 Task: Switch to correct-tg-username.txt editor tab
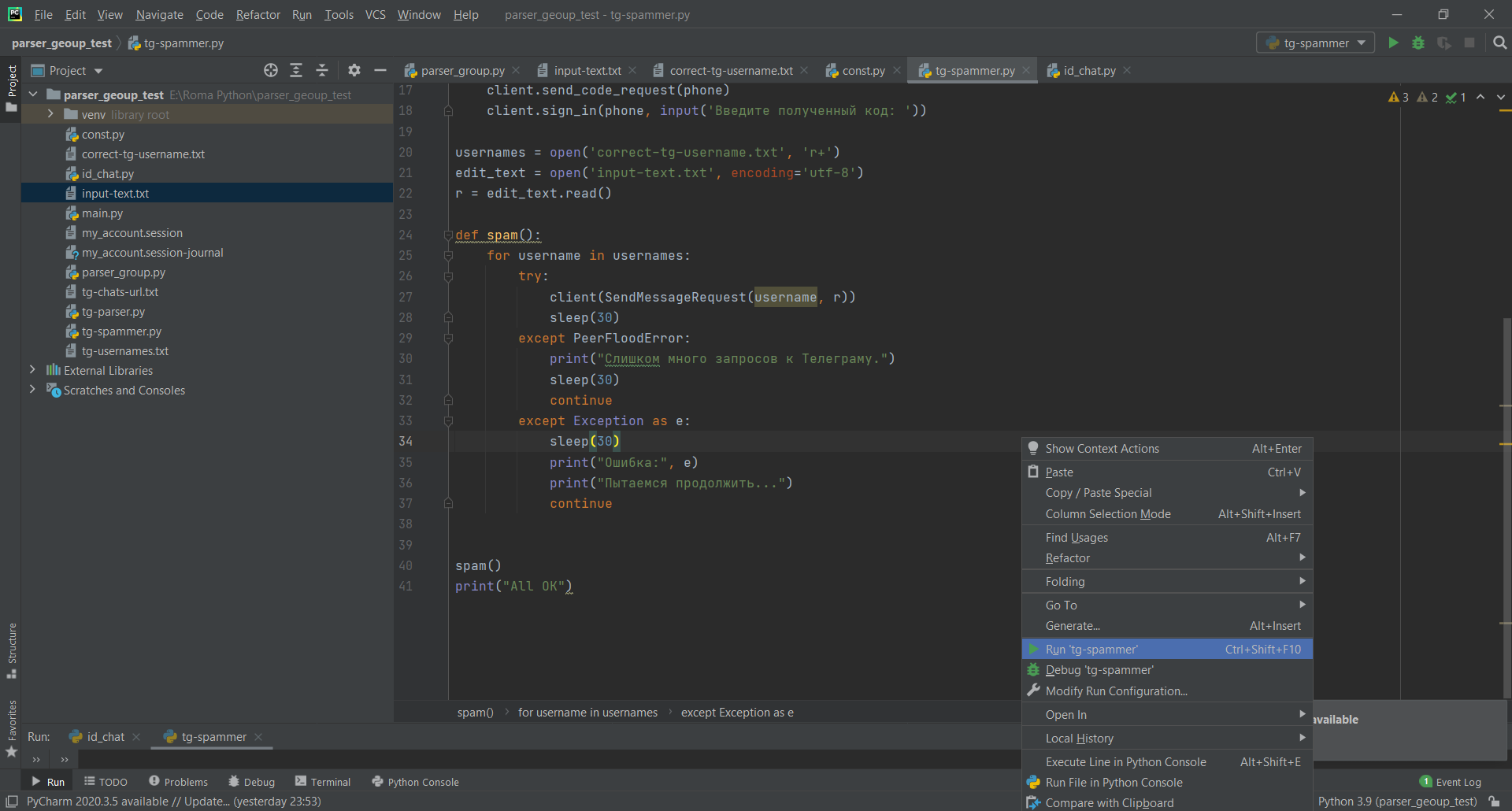click(x=731, y=70)
